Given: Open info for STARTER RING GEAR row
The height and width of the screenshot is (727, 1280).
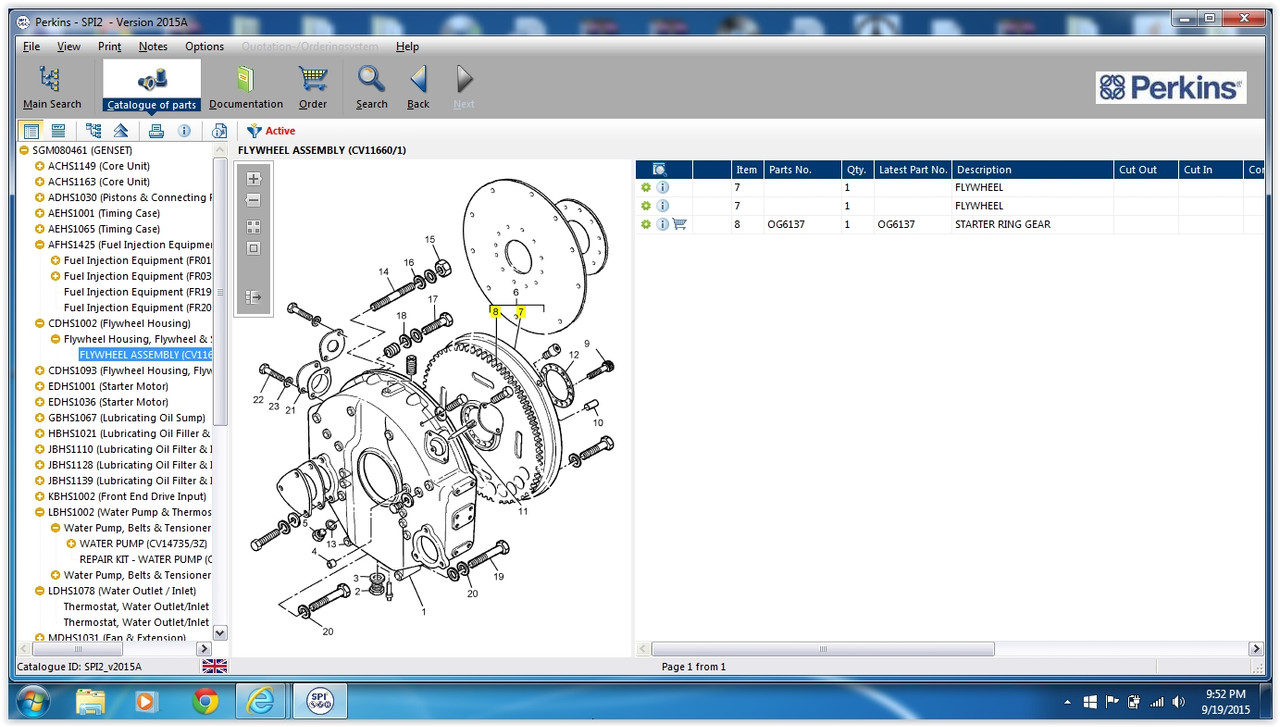Looking at the screenshot, I should [x=663, y=224].
